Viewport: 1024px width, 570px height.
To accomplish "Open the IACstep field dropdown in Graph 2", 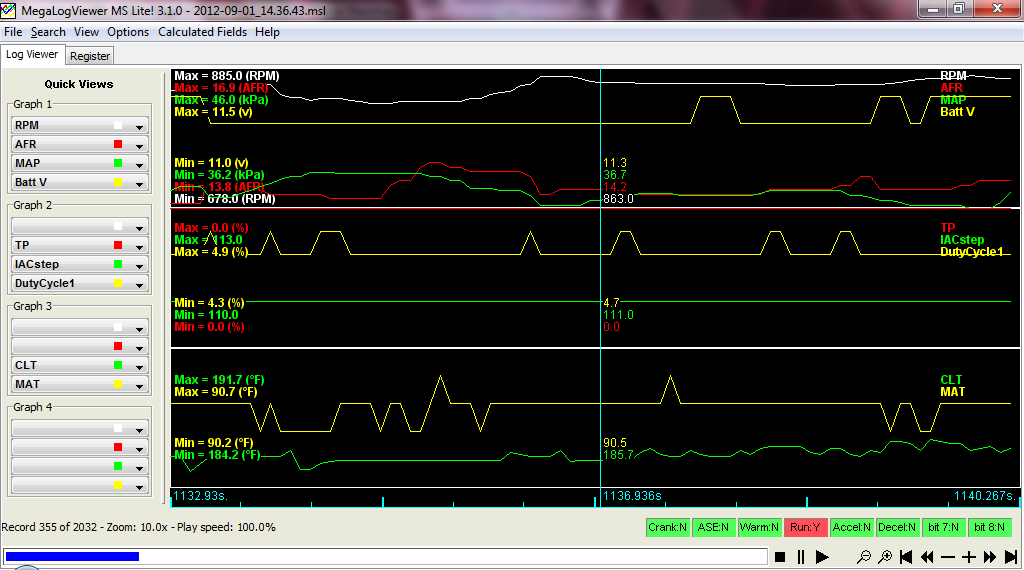I will click(x=140, y=265).
